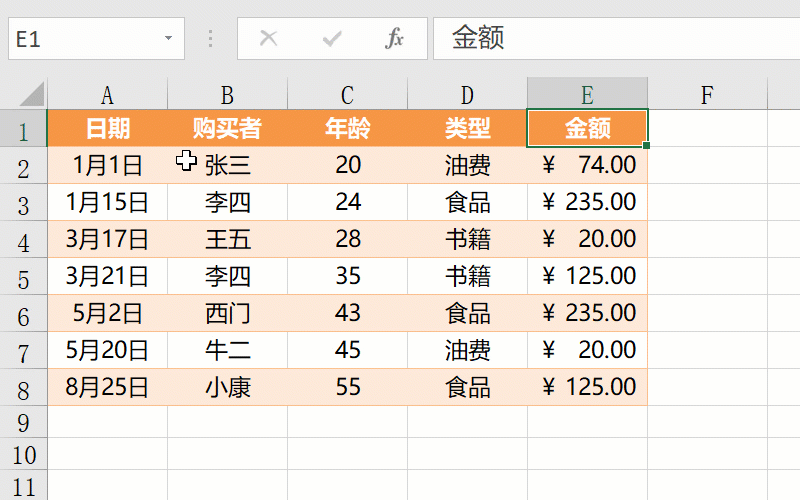Select 李四 in the 1月15日 row
The height and width of the screenshot is (500, 800).
[228, 202]
